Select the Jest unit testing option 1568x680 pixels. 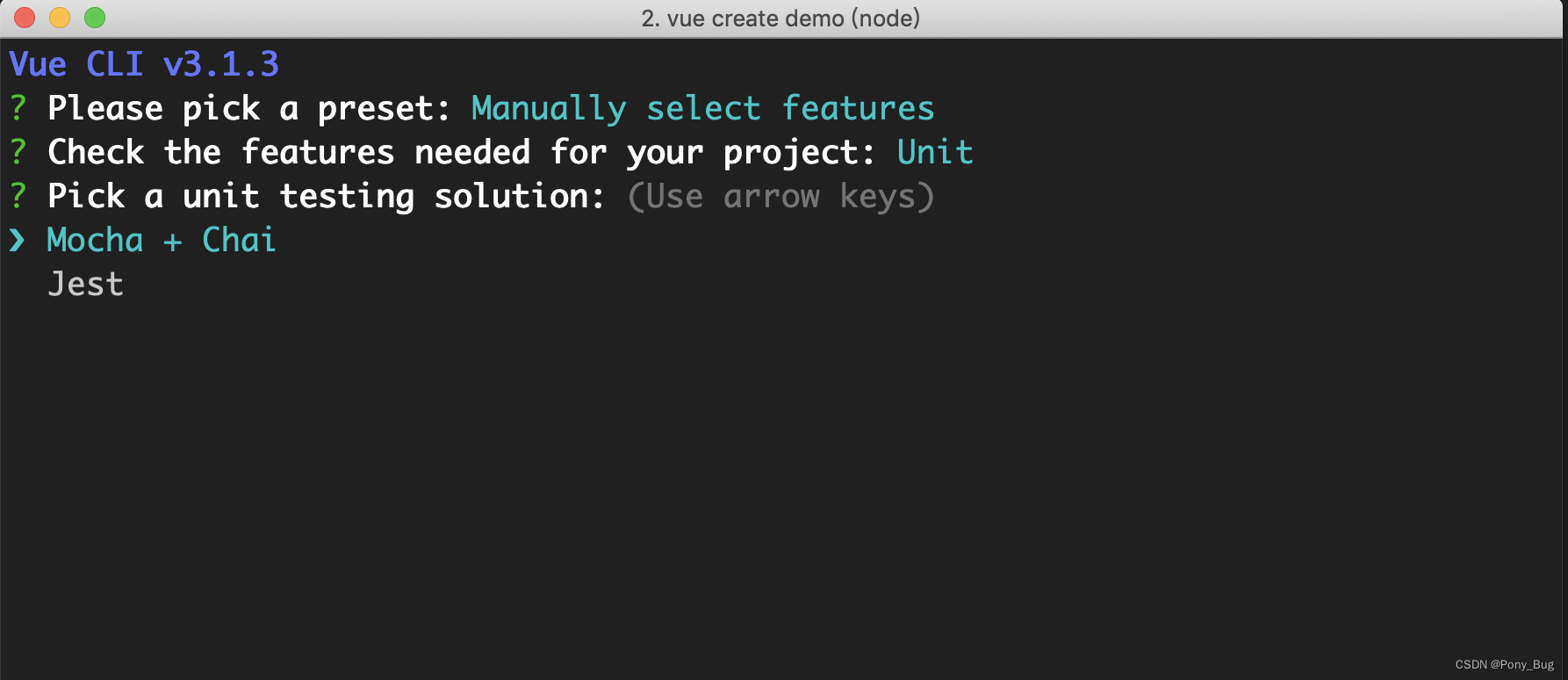pyautogui.click(x=84, y=283)
